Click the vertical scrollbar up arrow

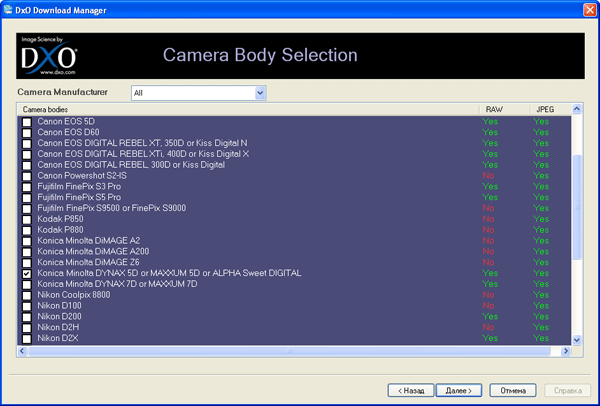click(x=577, y=109)
